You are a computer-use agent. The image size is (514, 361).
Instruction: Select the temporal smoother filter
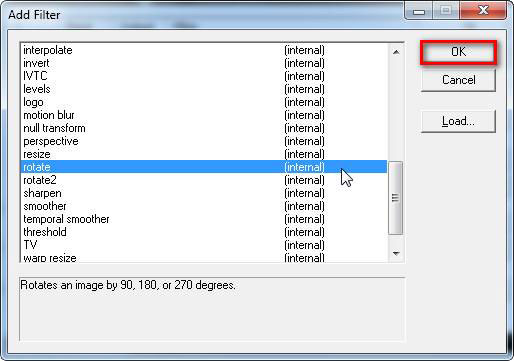click(x=204, y=219)
